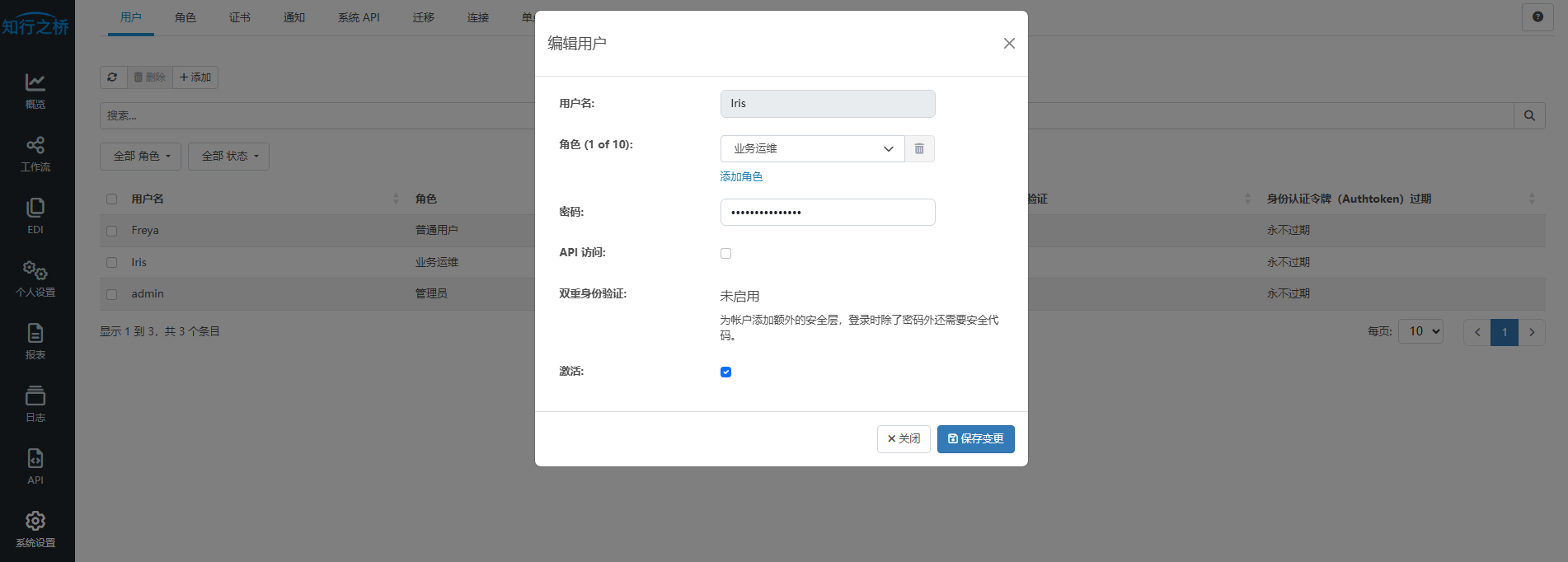Open 个人设置 personal settings icon
This screenshot has height=562, width=1568.
tap(35, 279)
